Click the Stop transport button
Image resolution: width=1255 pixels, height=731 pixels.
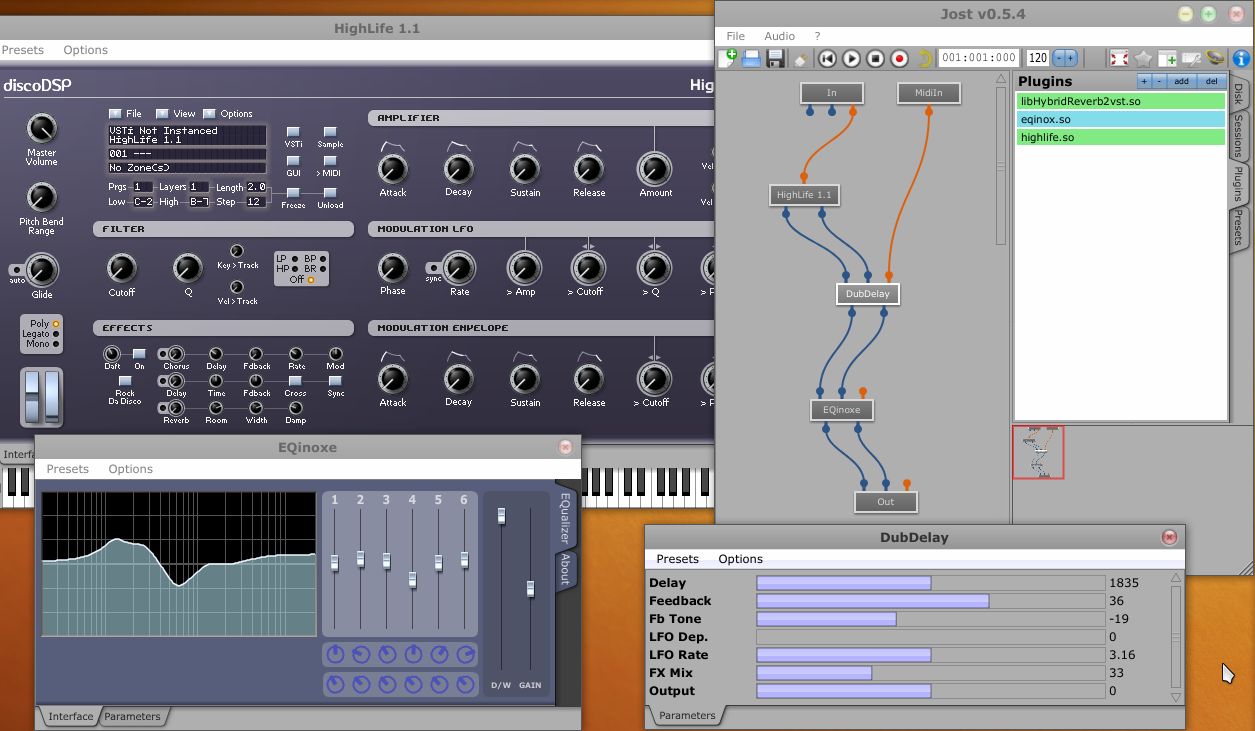(x=875, y=59)
